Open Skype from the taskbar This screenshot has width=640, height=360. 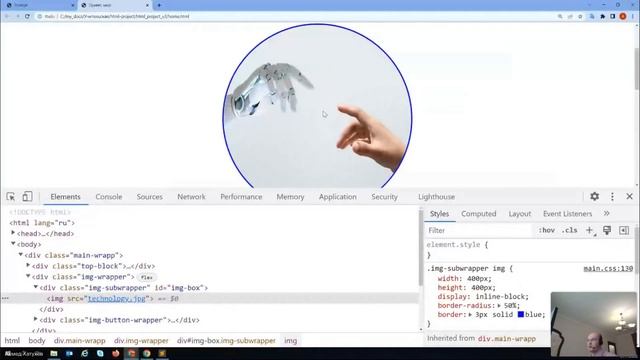(100, 353)
